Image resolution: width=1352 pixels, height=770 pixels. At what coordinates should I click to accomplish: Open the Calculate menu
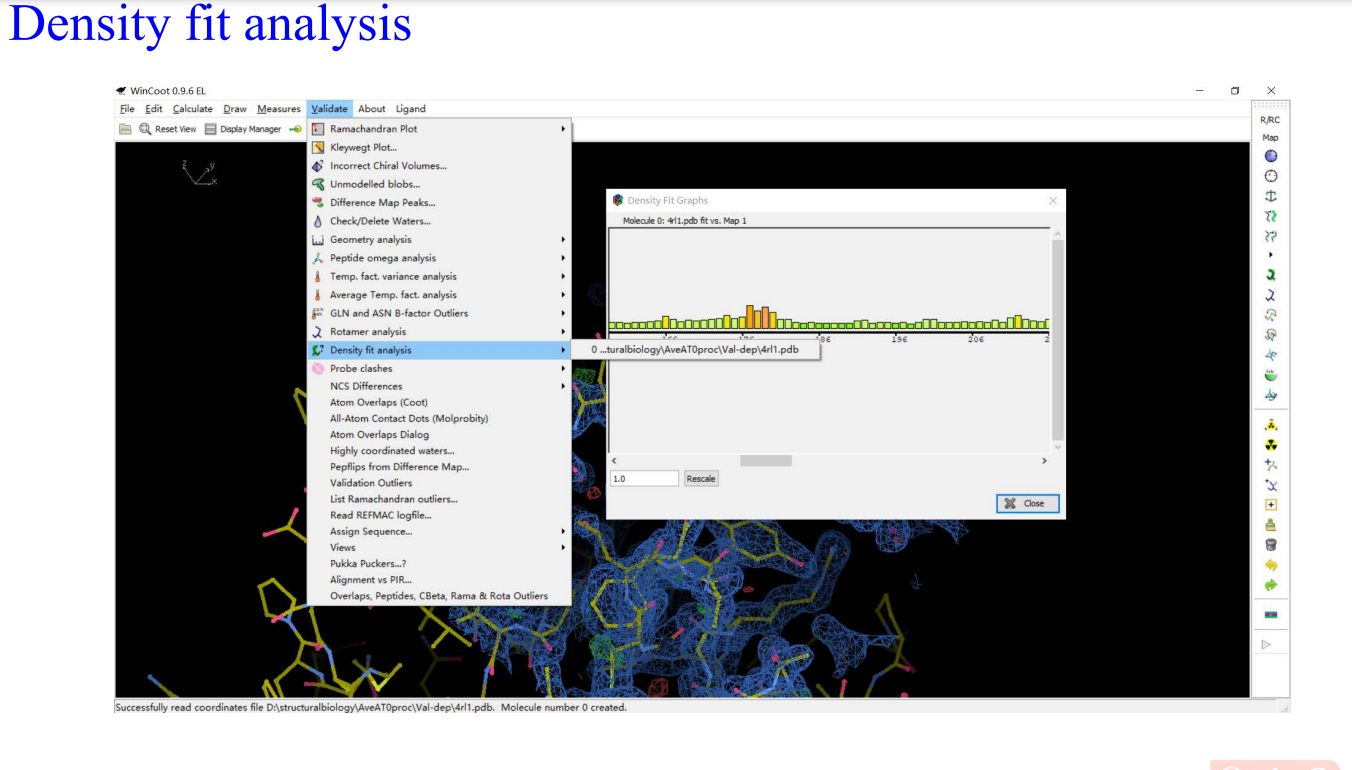(x=192, y=109)
